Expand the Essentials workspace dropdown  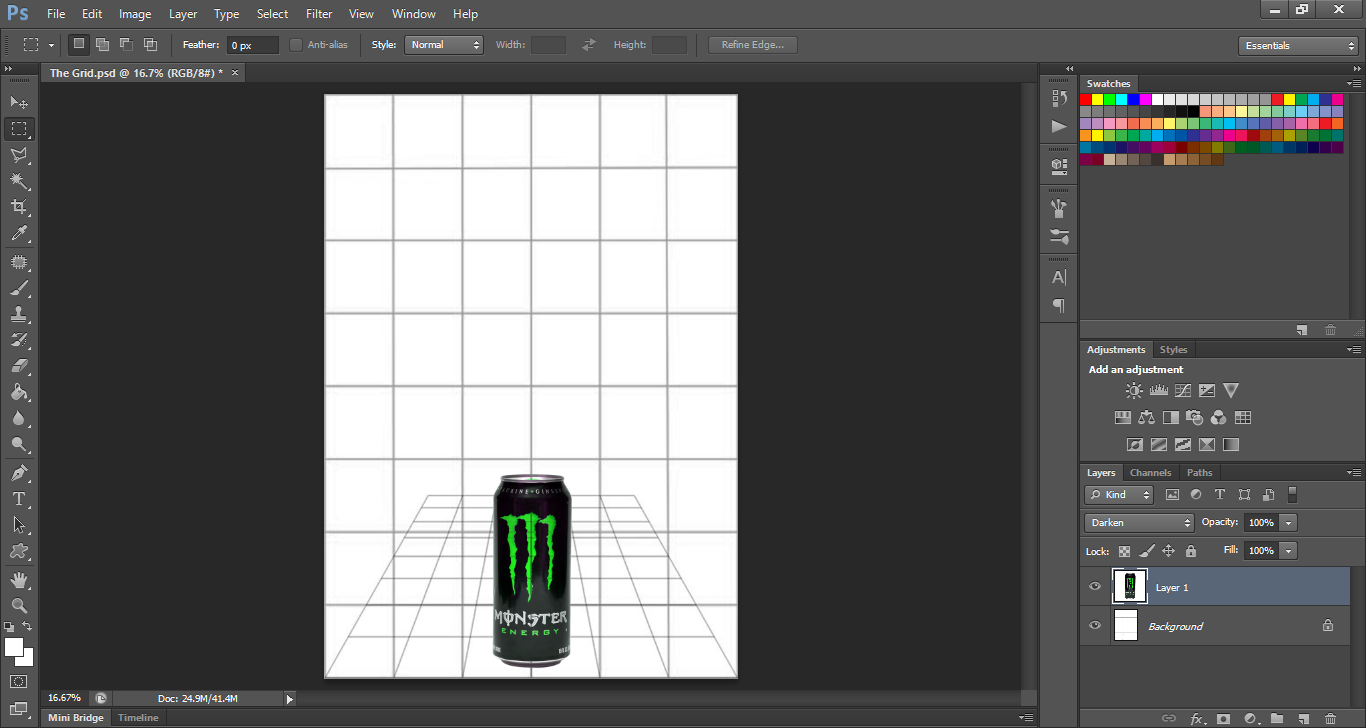pos(1297,46)
